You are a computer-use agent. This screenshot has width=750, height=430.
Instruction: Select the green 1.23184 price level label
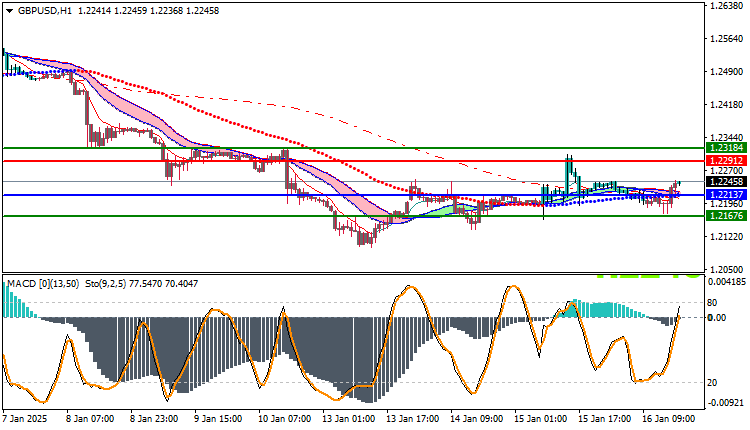(726, 148)
